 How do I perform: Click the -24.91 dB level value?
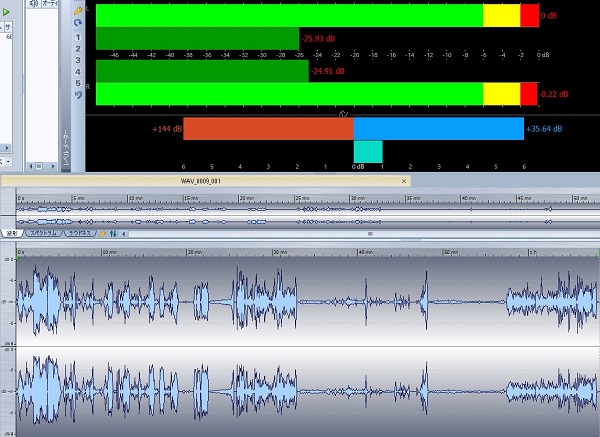pos(328,71)
